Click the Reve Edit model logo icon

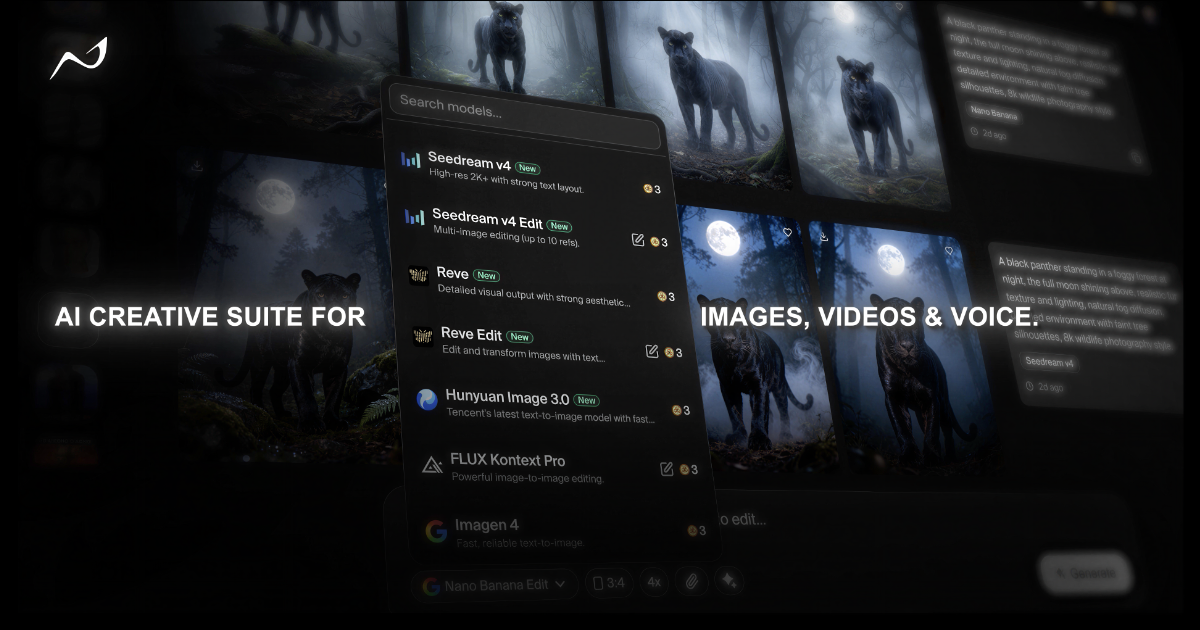pos(424,337)
